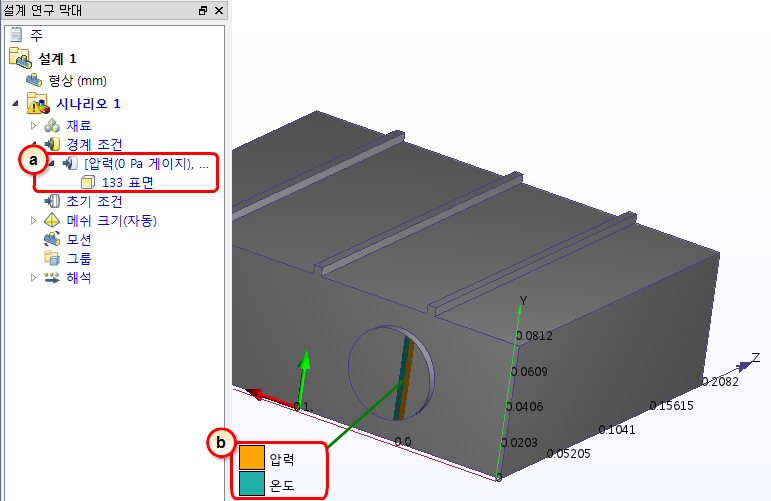The image size is (771, 501).
Task: Click the 0.0609 axis value
Action: pyautogui.click(x=529, y=371)
